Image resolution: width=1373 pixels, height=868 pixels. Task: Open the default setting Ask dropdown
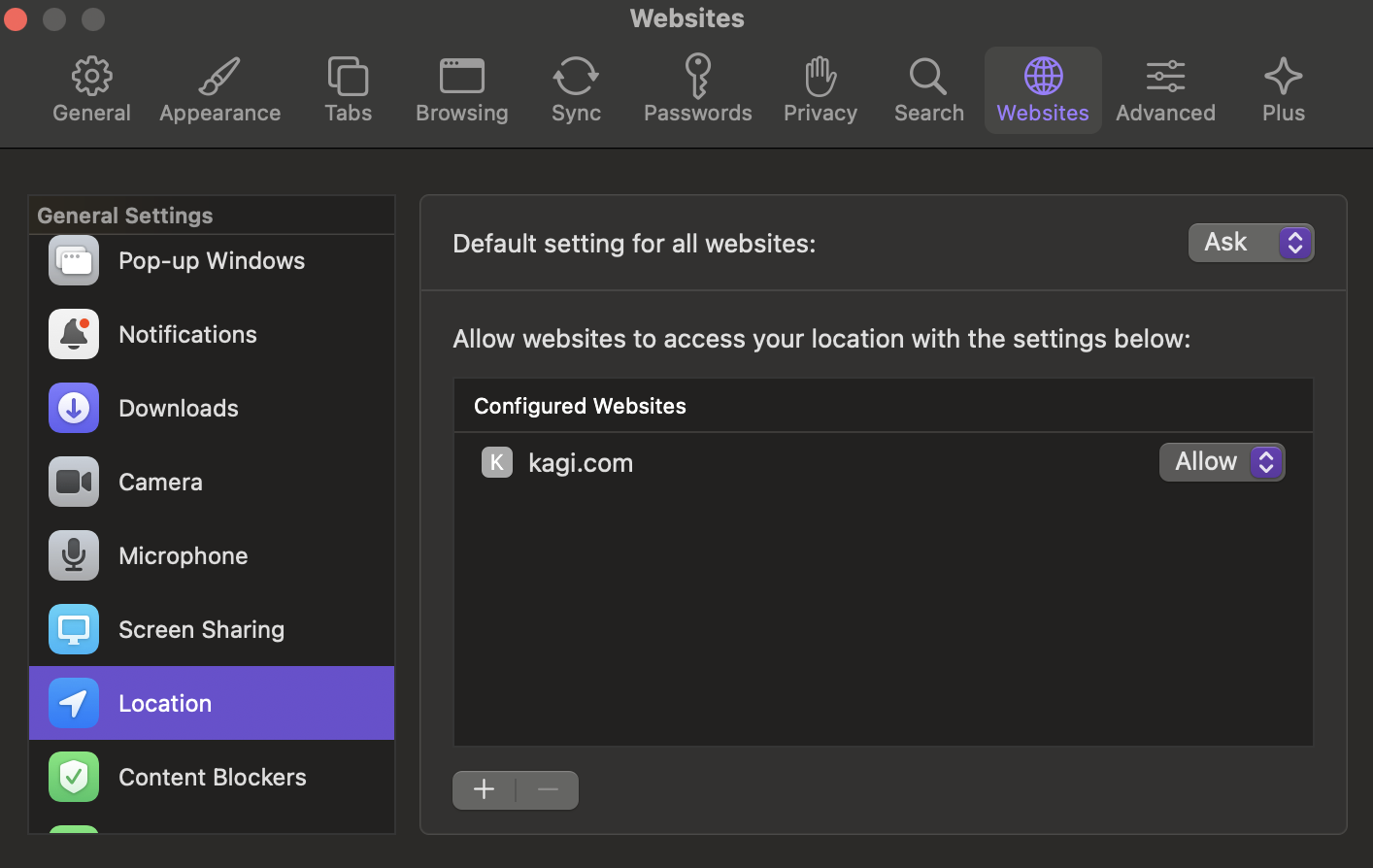click(x=1251, y=243)
